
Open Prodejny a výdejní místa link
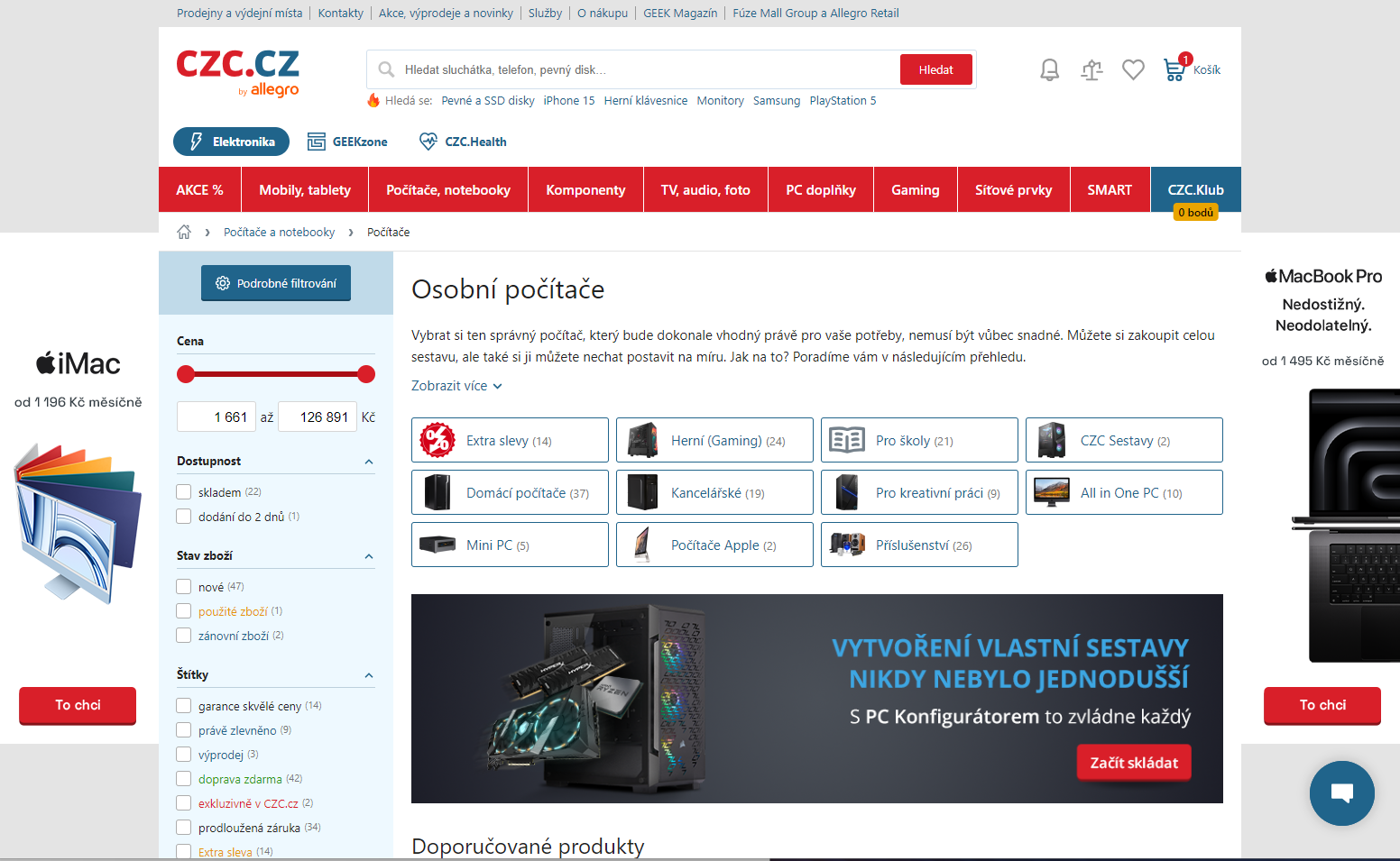pyautogui.click(x=240, y=13)
